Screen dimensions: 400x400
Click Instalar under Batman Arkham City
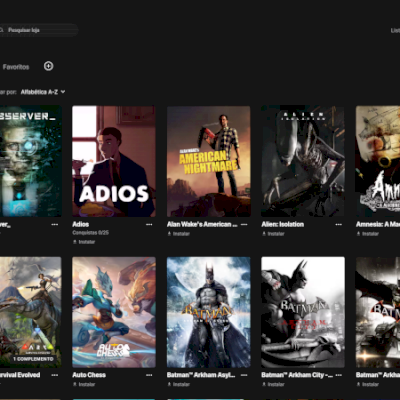click(273, 384)
